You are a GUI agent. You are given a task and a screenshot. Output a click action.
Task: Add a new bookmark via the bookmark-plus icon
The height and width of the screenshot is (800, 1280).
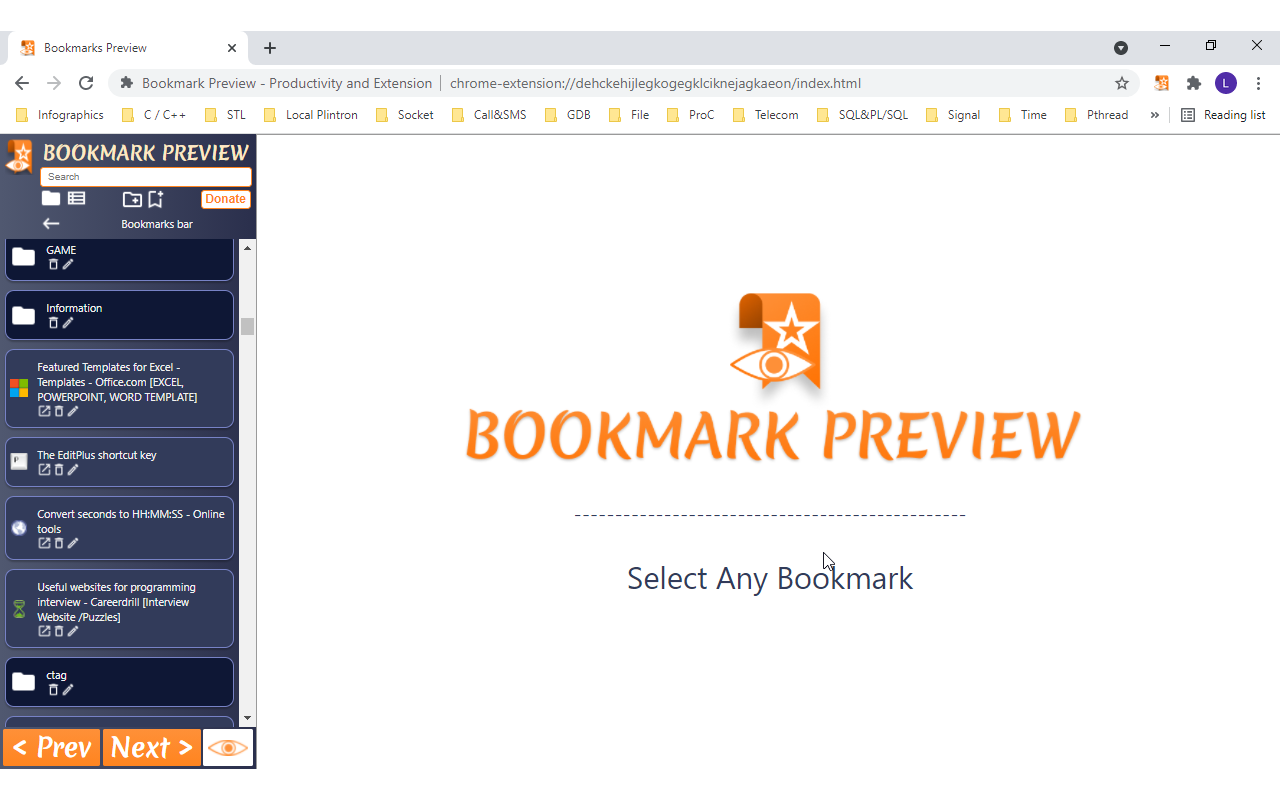[x=155, y=198]
